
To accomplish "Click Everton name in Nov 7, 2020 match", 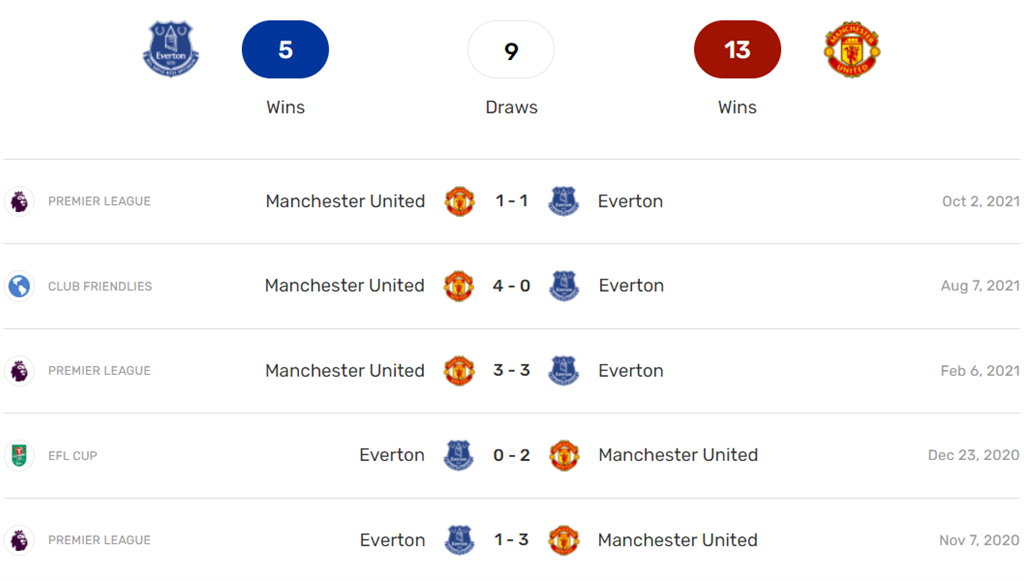I will (x=392, y=540).
